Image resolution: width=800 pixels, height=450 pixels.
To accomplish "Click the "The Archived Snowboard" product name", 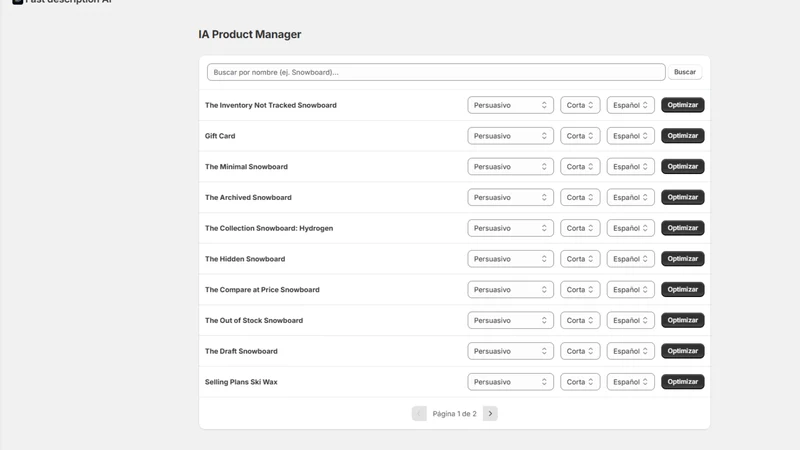I will (248, 197).
